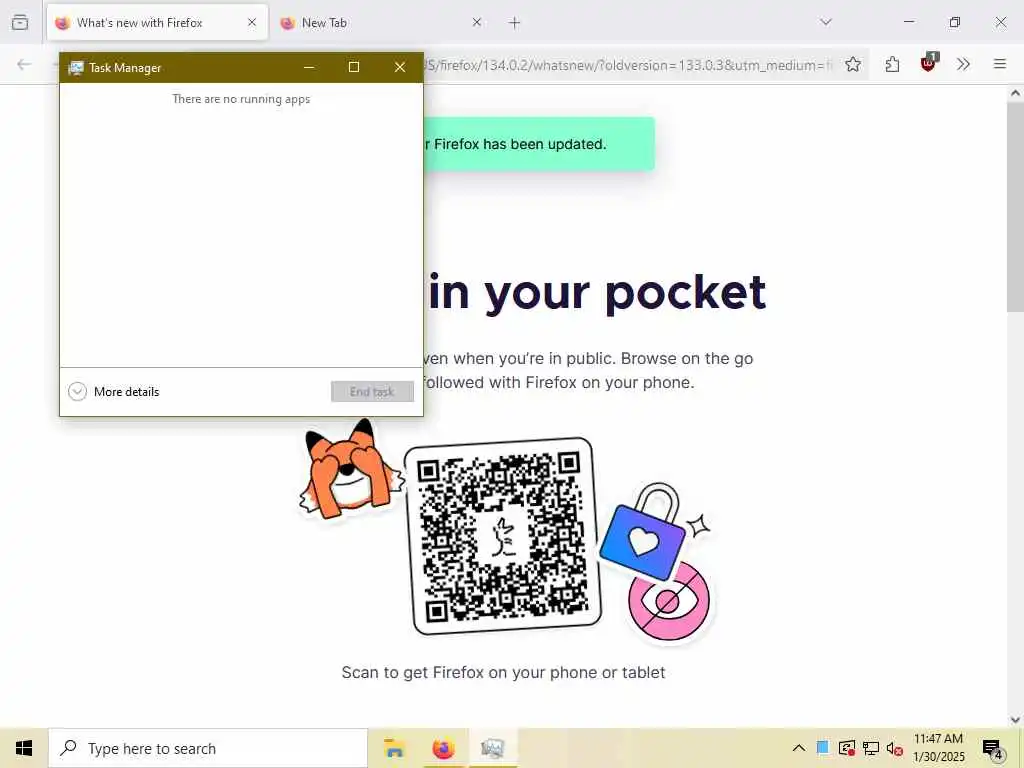The image size is (1024, 768).
Task: Click the Task Manager taskbar icon
Action: tap(492, 748)
